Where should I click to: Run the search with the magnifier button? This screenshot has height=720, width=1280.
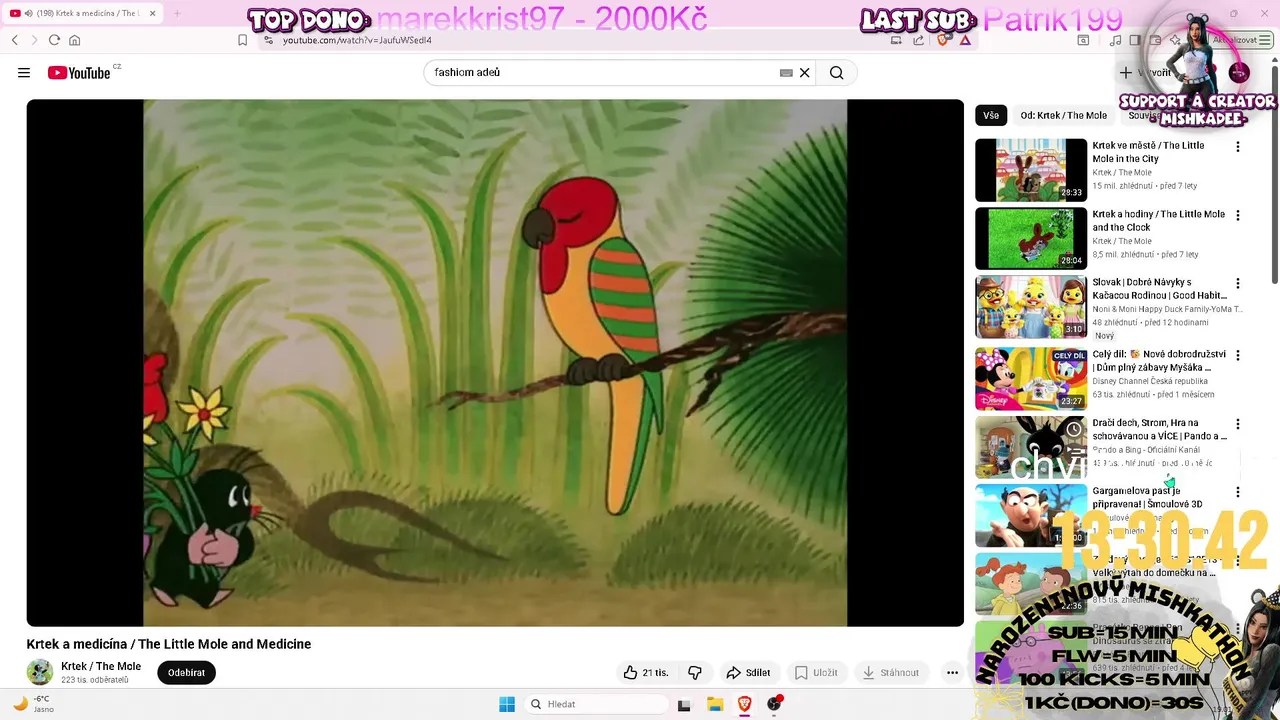tap(836, 73)
